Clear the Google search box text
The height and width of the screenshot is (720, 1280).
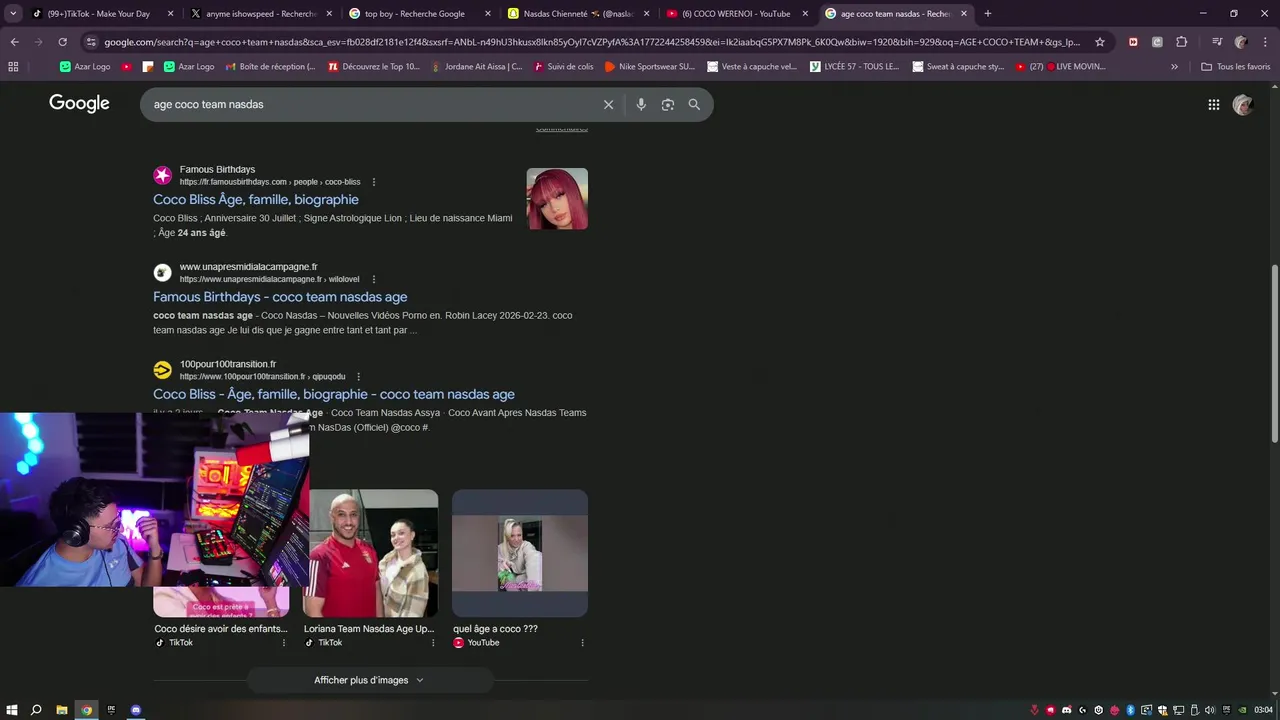pos(608,104)
